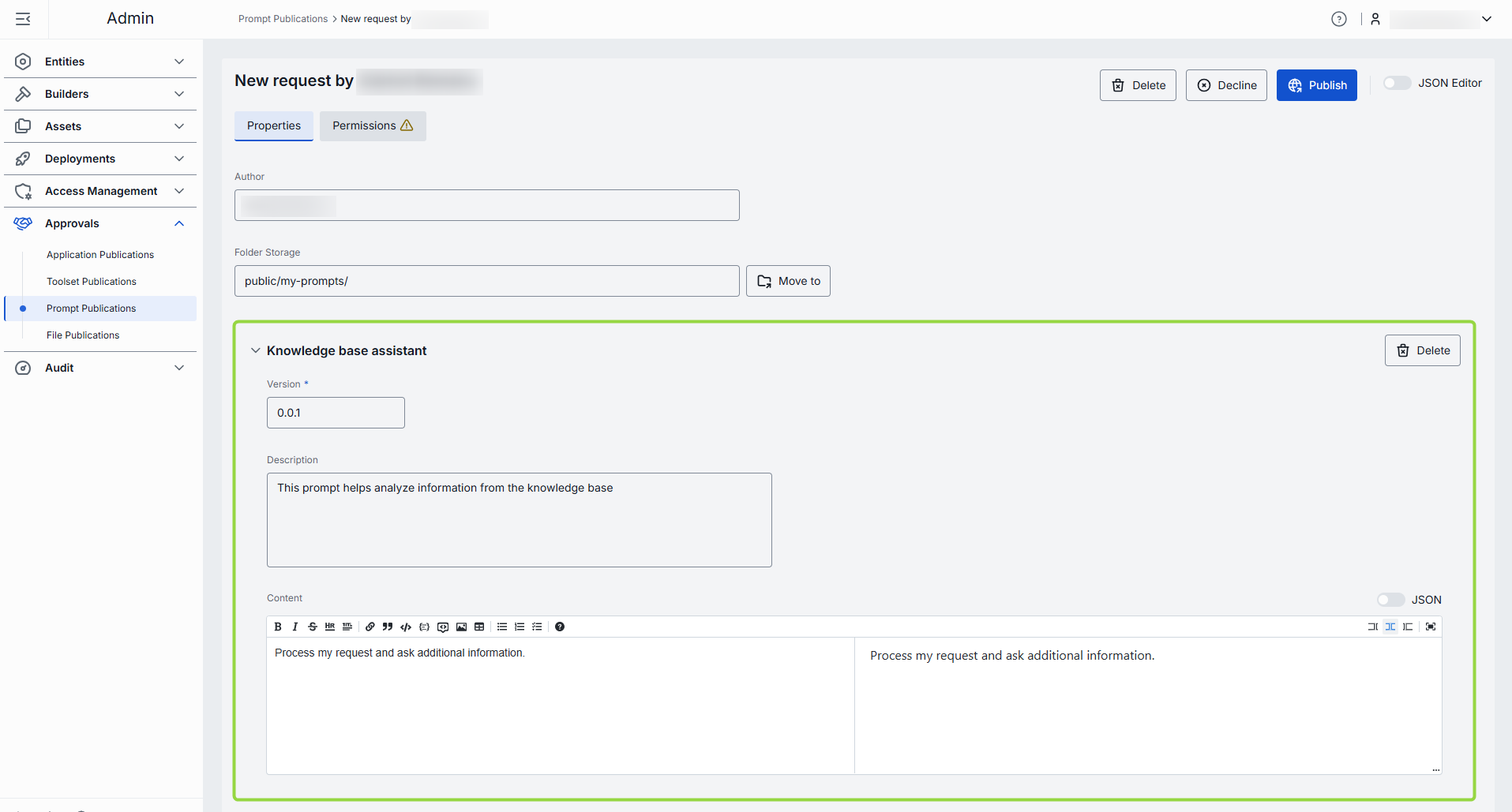
Task: Open File Publications in the sidebar
Action: (x=83, y=335)
